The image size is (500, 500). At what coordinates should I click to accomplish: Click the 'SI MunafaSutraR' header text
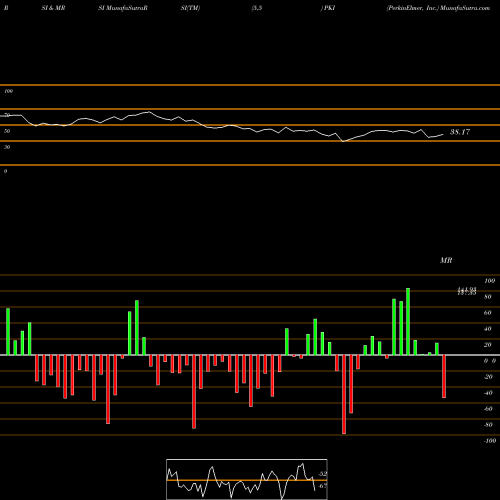123,8
